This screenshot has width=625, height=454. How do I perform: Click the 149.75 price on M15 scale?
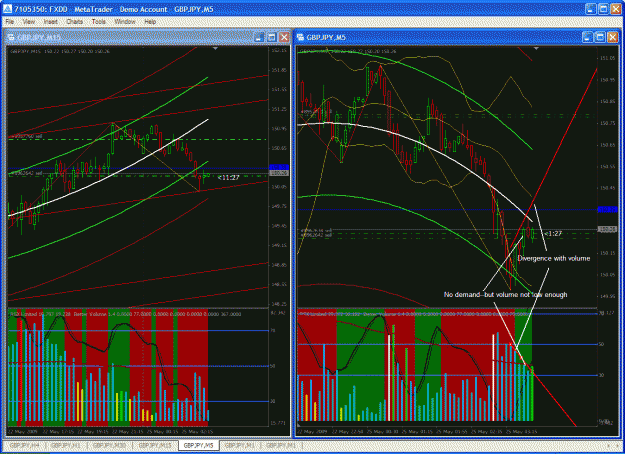click(279, 206)
